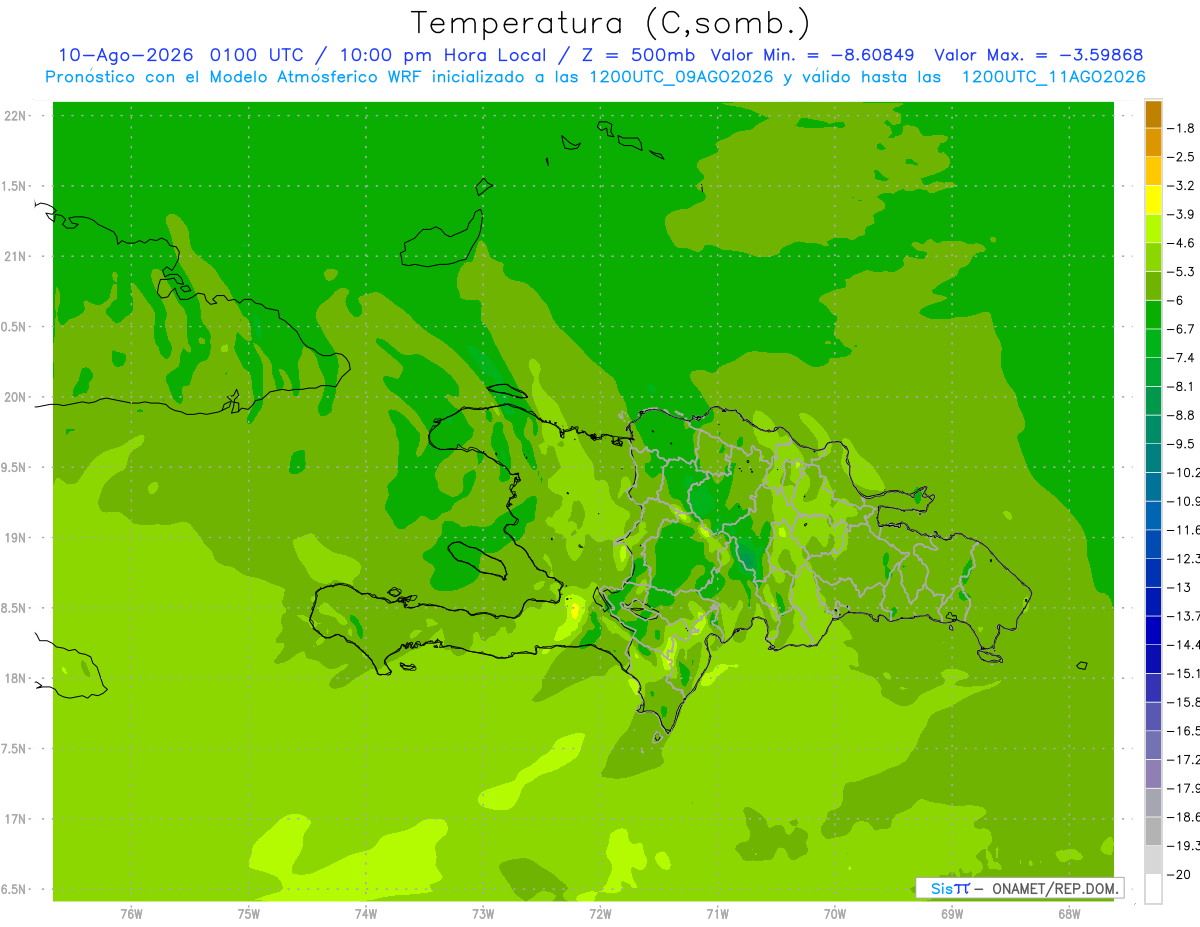Click the latitude label '17N'
Screen dimensions: 1200x927
(17, 819)
